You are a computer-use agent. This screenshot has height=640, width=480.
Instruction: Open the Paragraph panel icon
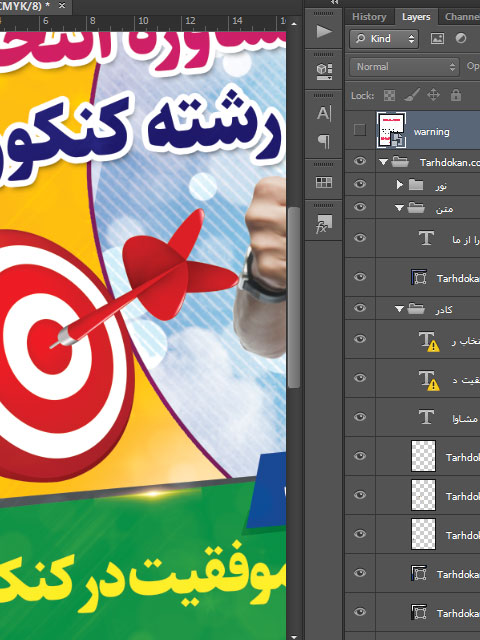point(324,142)
